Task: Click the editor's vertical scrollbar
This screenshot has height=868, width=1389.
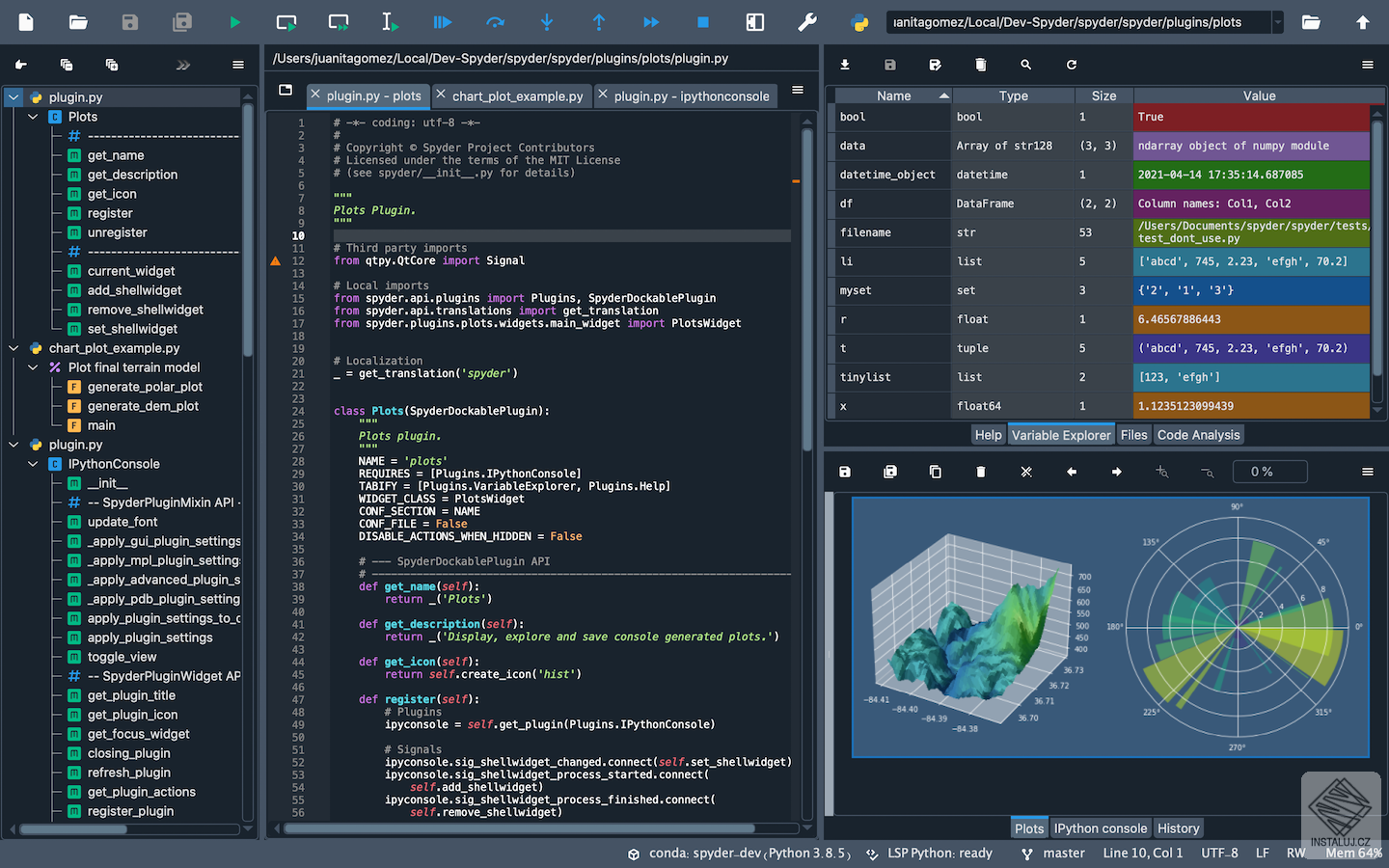Action: (x=807, y=289)
